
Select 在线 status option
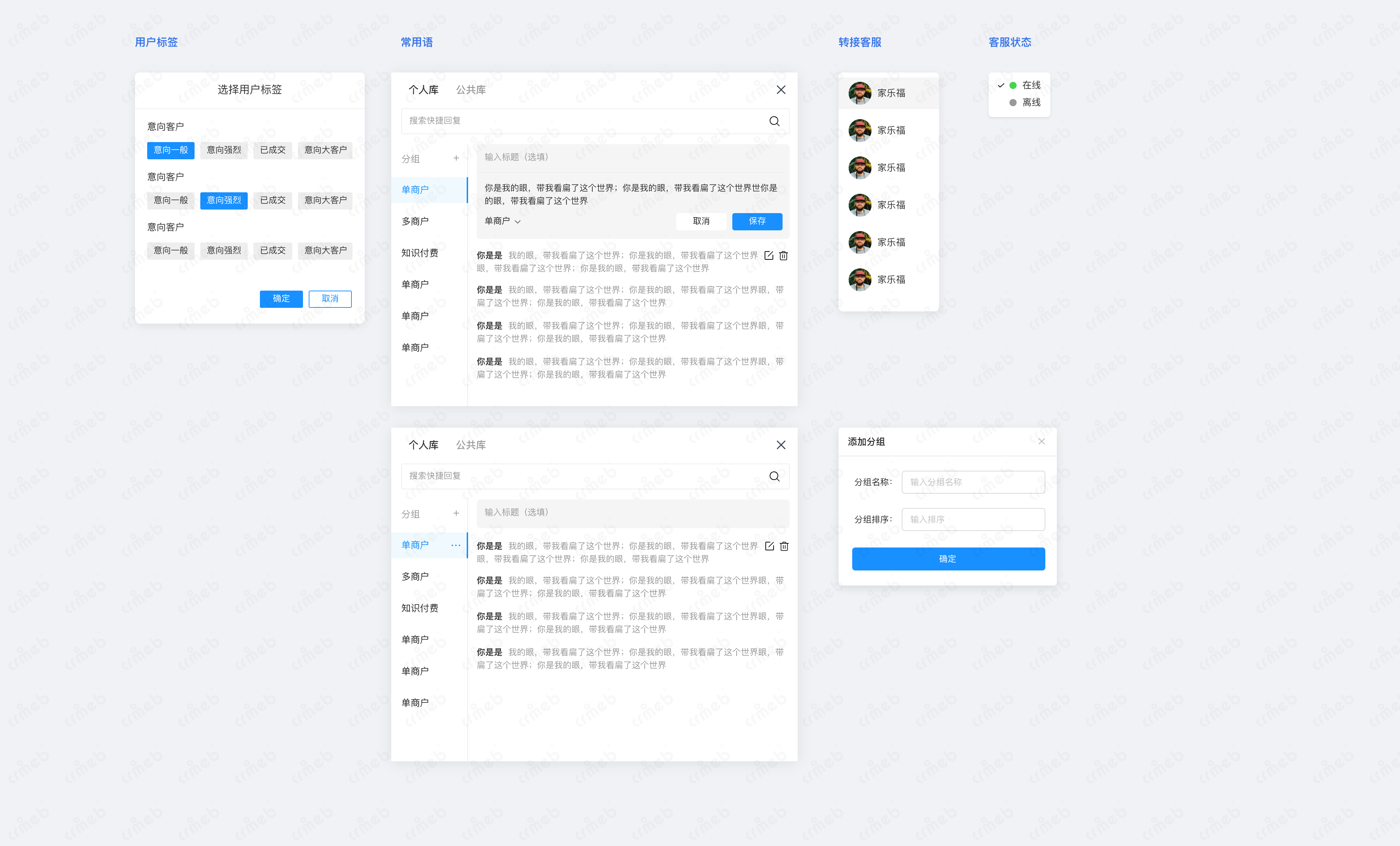[x=1031, y=85]
